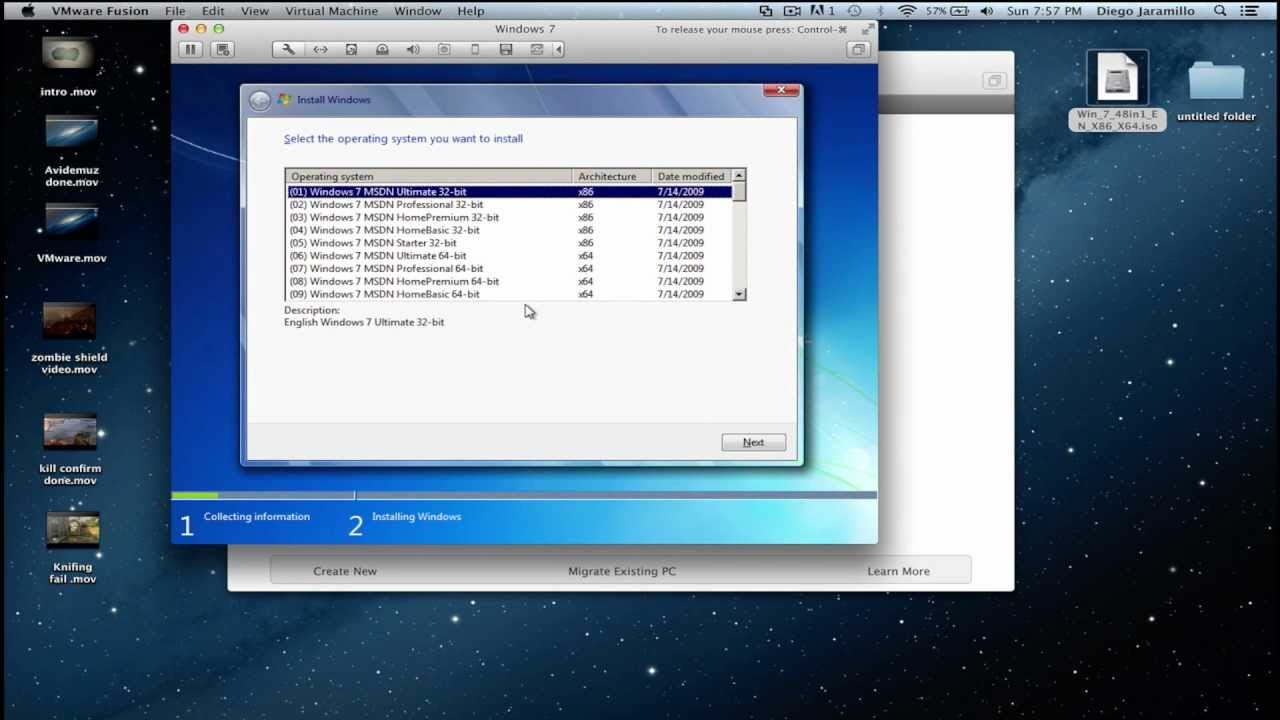Click the Bluetooth icon in menu bar
Image resolution: width=1280 pixels, height=720 pixels.
(x=881, y=11)
